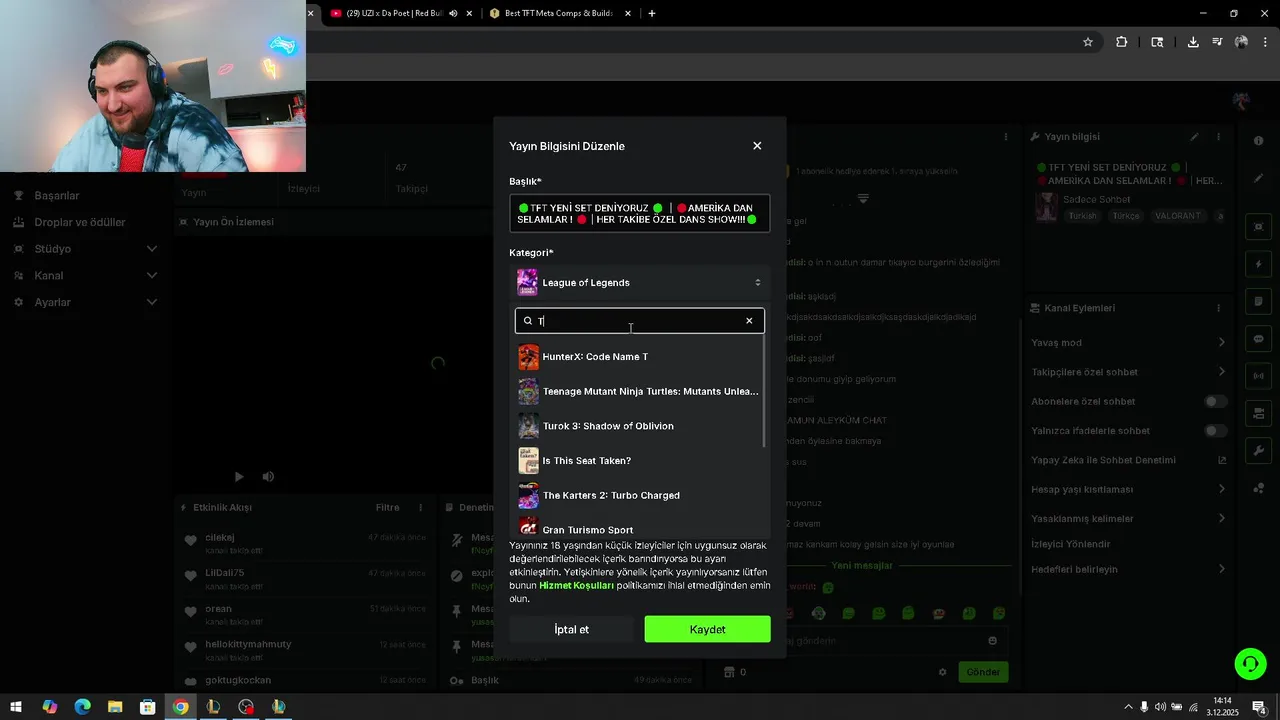1280x720 pixels.
Task: Close the Yayın Bilgisini Düzenle dialog
Action: 757,146
